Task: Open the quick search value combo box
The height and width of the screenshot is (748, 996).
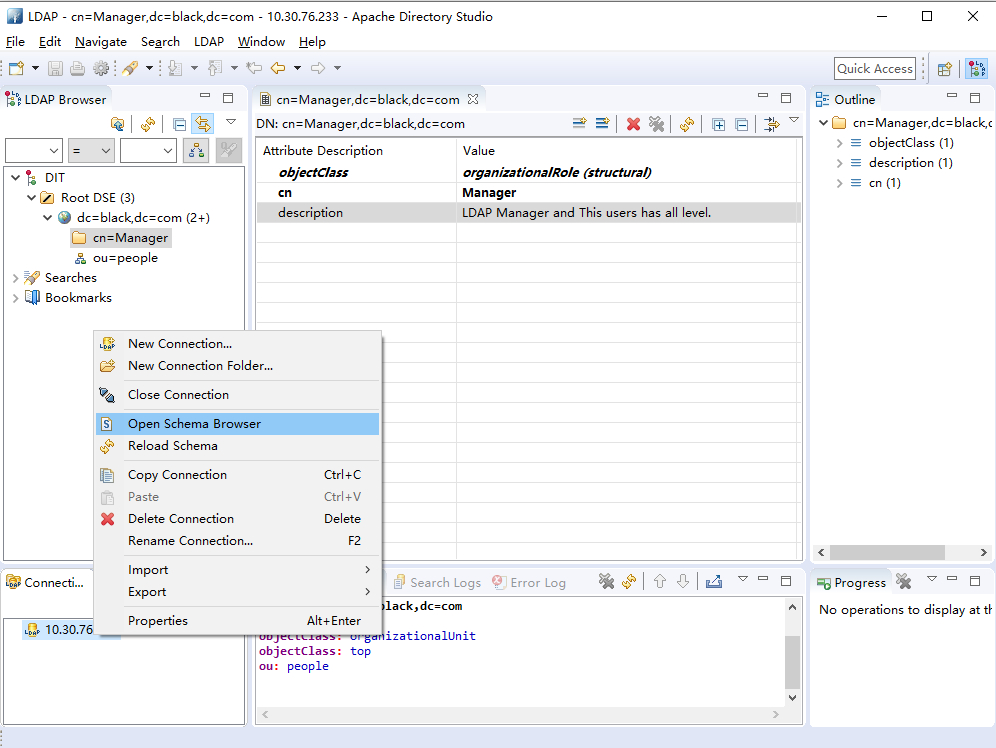Action: pos(148,150)
